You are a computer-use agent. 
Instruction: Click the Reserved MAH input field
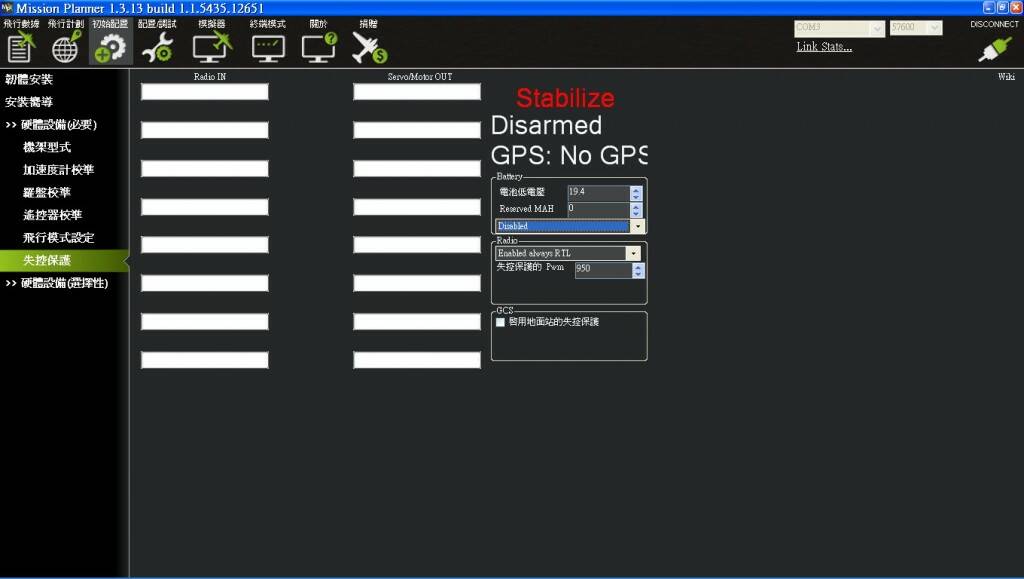[597, 210]
